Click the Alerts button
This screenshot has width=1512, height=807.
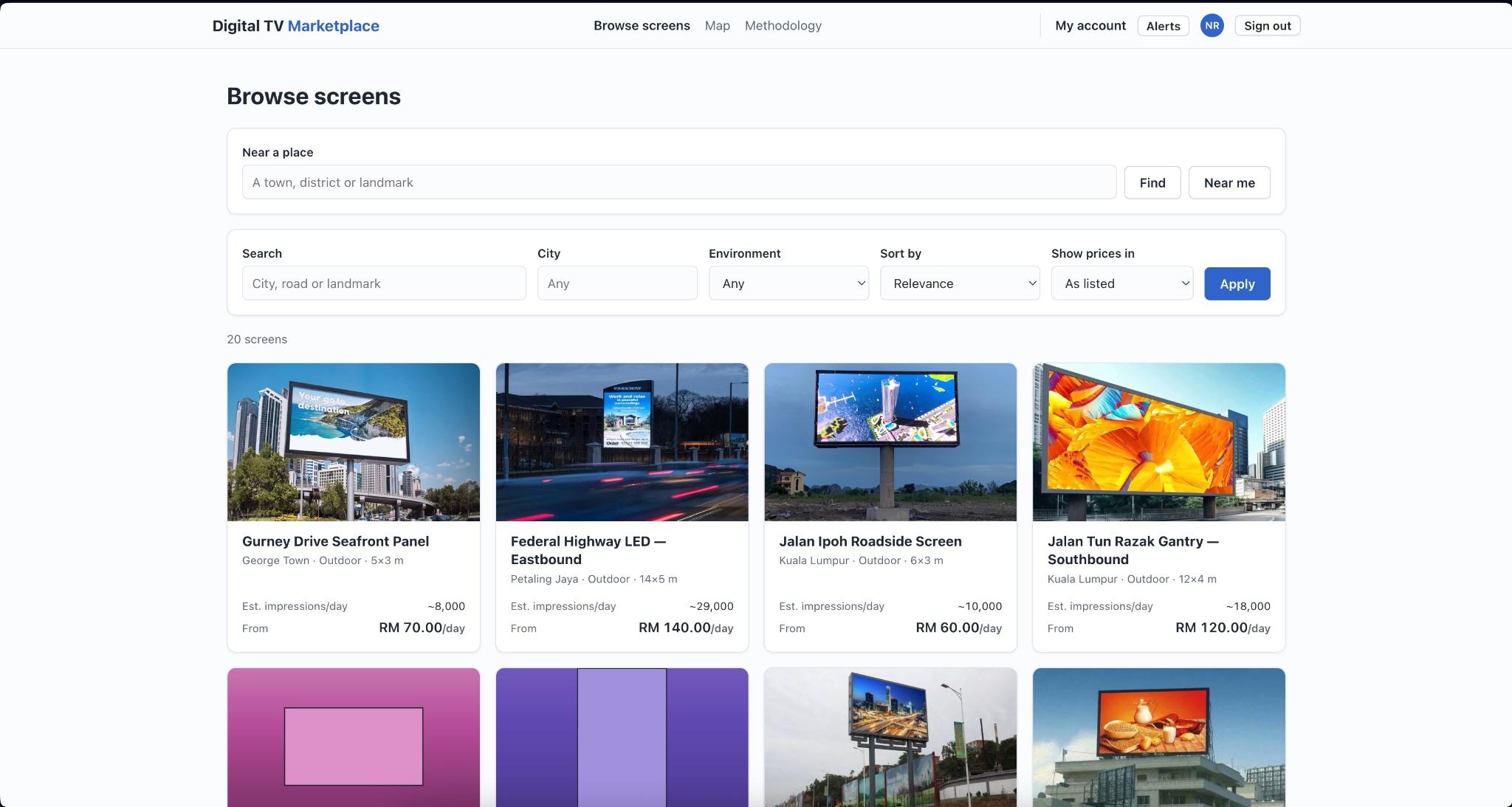1163,26
